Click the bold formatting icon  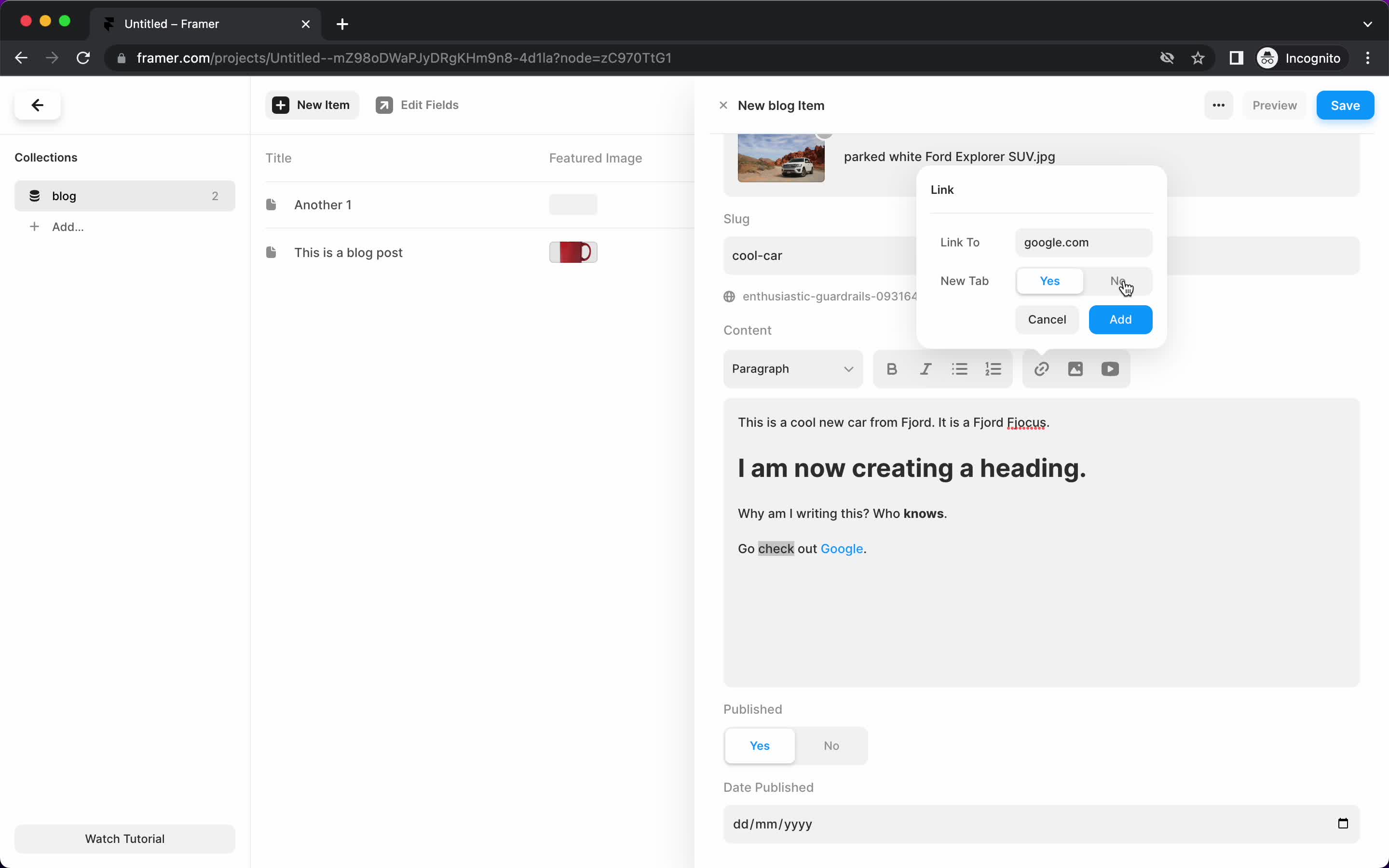pos(891,369)
